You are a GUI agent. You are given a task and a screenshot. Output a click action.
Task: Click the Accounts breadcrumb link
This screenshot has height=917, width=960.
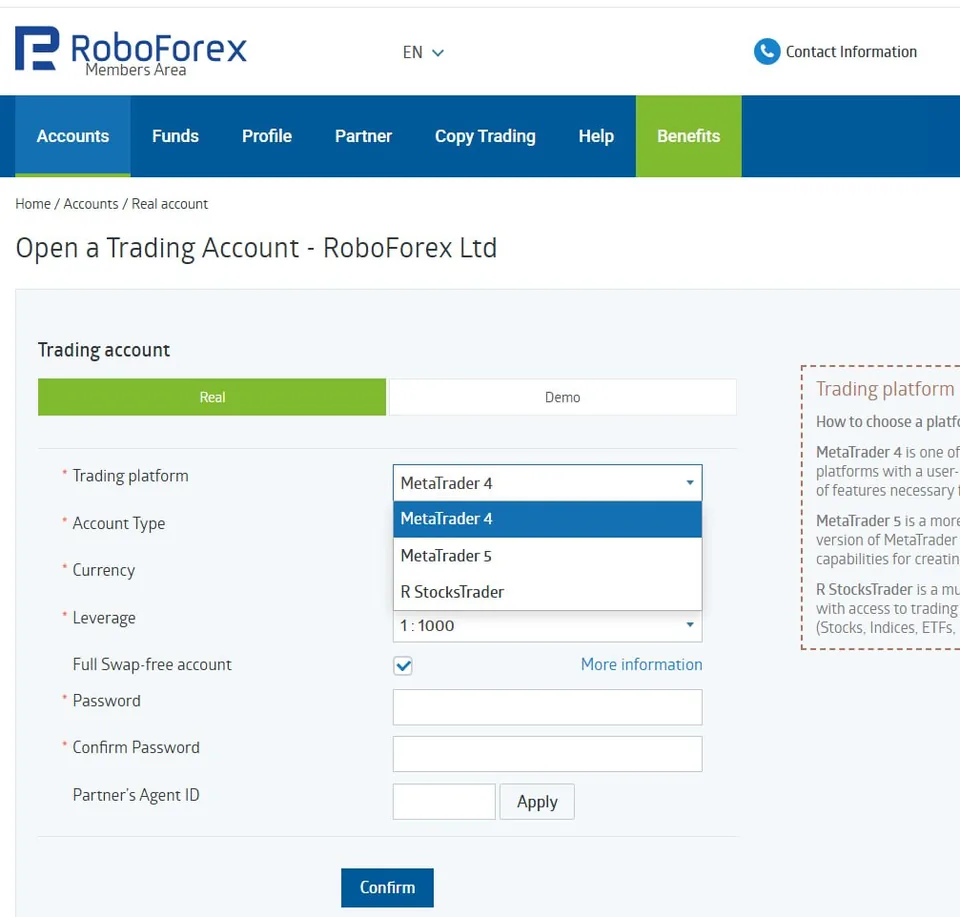[x=91, y=204]
